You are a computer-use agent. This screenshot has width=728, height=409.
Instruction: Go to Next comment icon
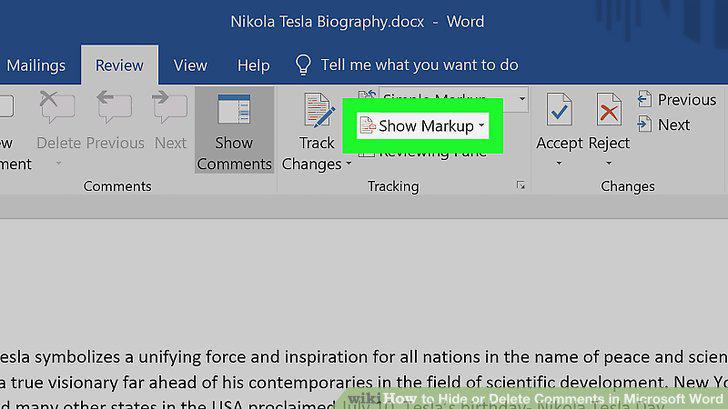pyautogui.click(x=170, y=108)
